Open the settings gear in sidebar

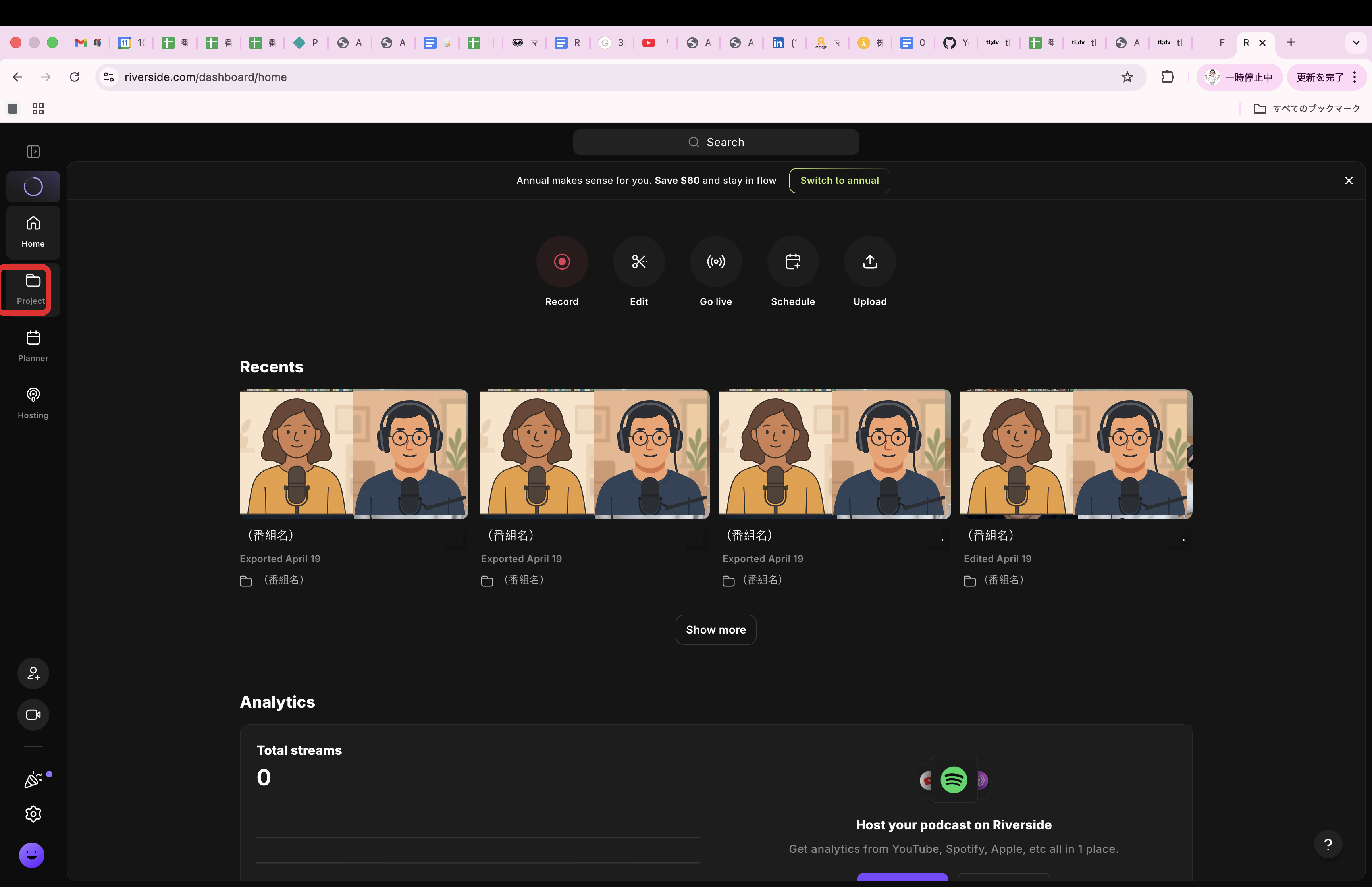tap(33, 813)
